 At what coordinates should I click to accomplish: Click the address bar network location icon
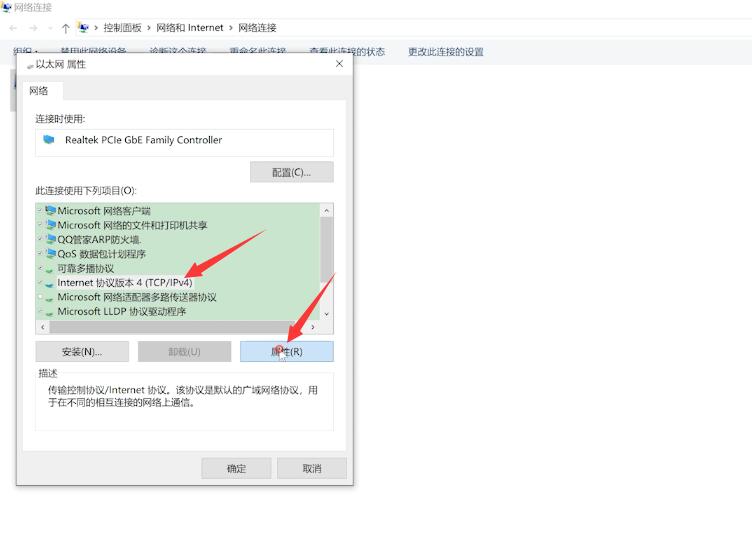(x=83, y=28)
